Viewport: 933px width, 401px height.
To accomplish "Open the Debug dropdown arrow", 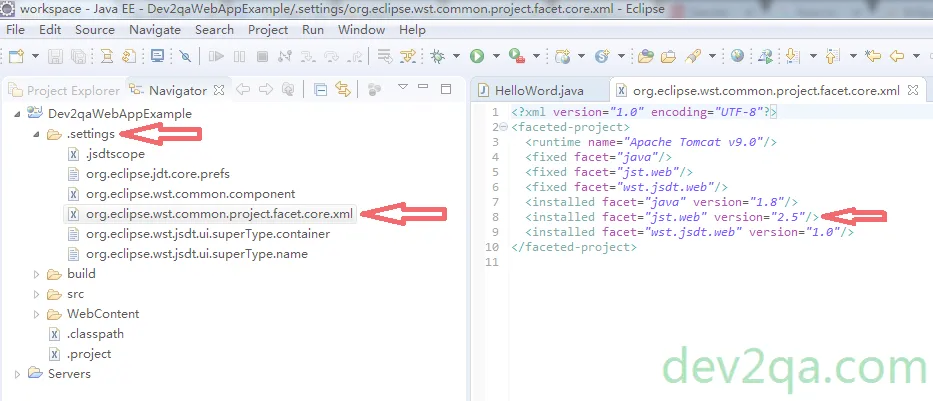I will pos(456,57).
